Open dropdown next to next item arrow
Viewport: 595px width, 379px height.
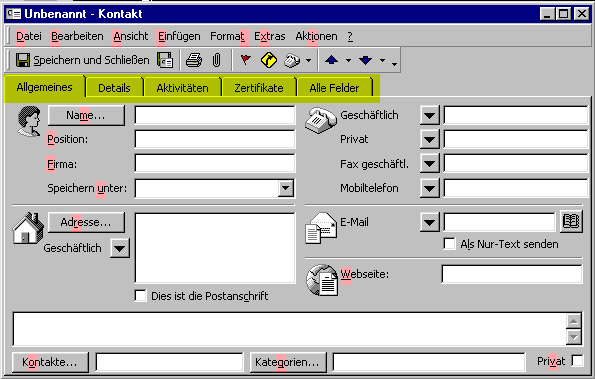(382, 60)
